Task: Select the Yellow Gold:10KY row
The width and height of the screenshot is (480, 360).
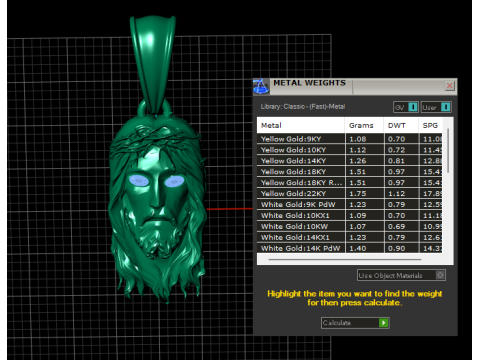Action: [350, 150]
